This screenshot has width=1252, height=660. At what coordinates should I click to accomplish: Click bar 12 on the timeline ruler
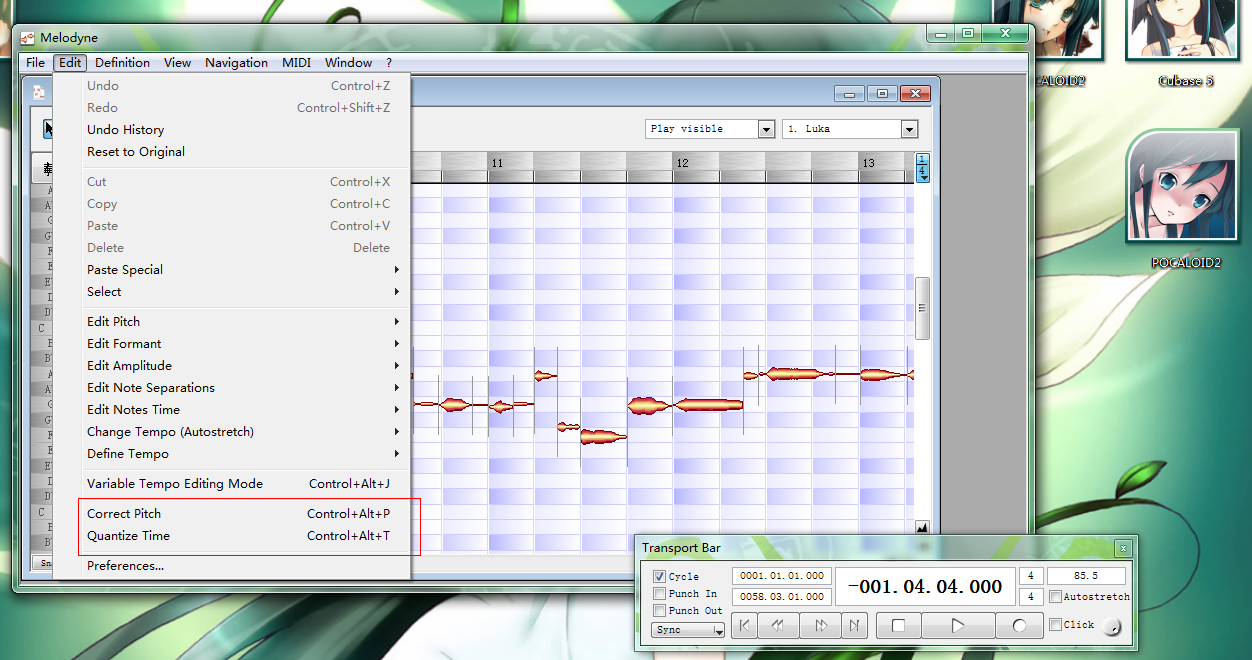(x=682, y=163)
